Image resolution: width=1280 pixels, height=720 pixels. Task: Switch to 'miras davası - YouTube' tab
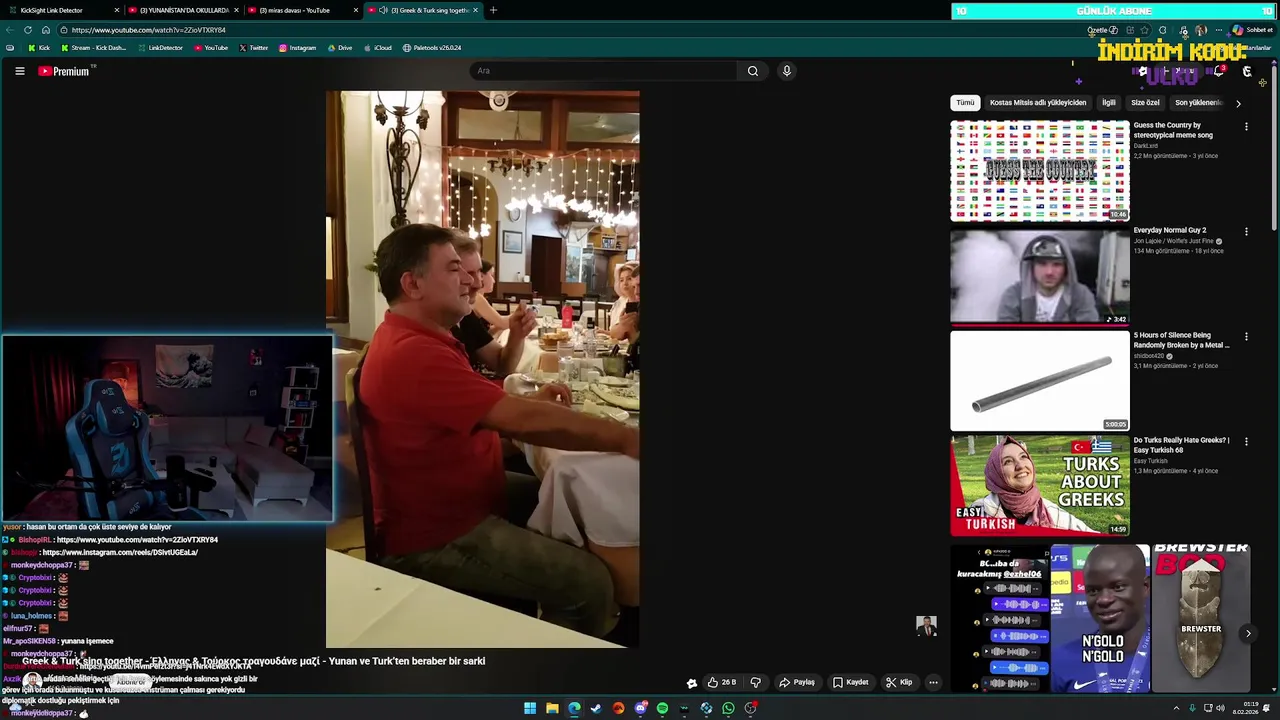tap(301, 10)
